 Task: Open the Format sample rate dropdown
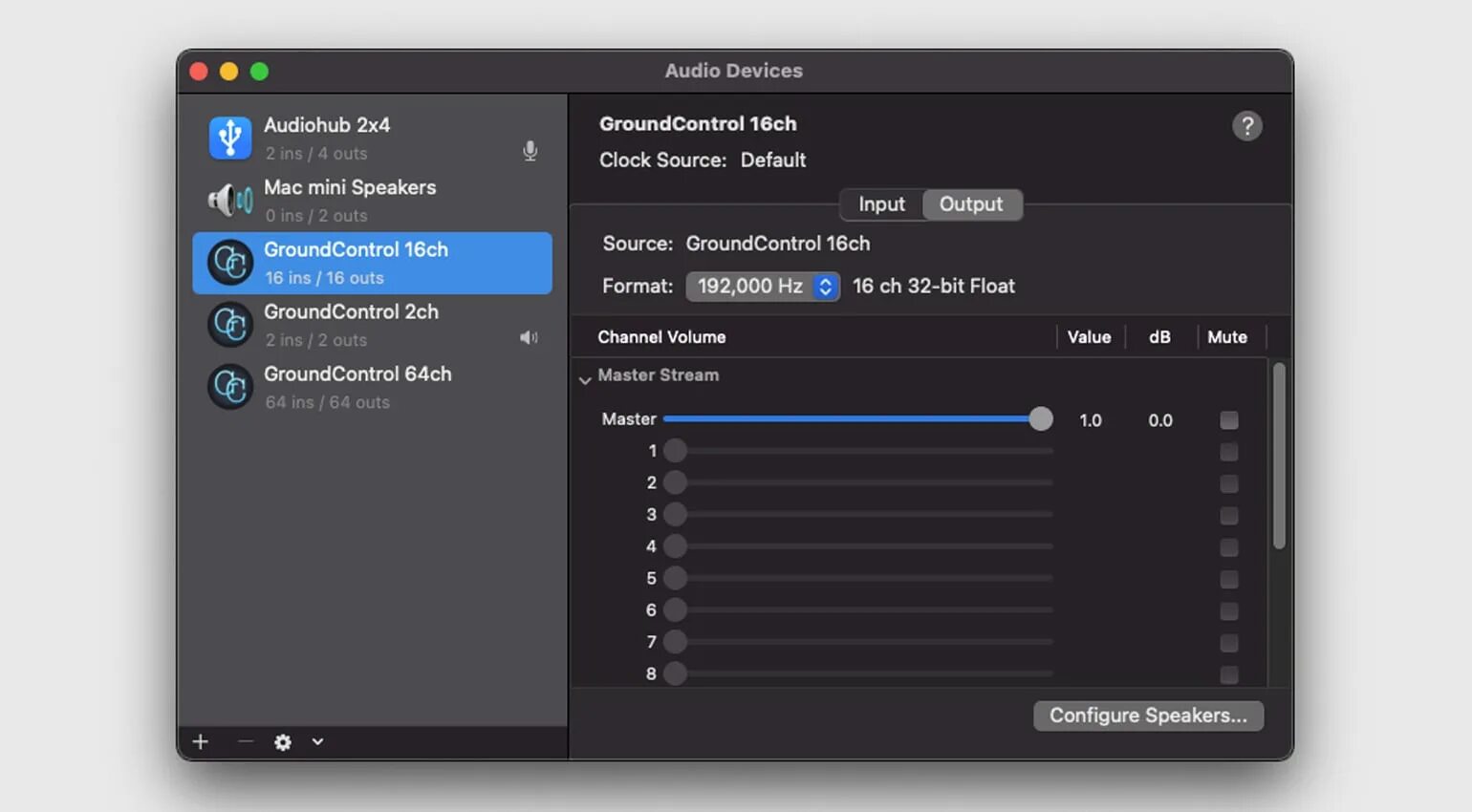[762, 286]
